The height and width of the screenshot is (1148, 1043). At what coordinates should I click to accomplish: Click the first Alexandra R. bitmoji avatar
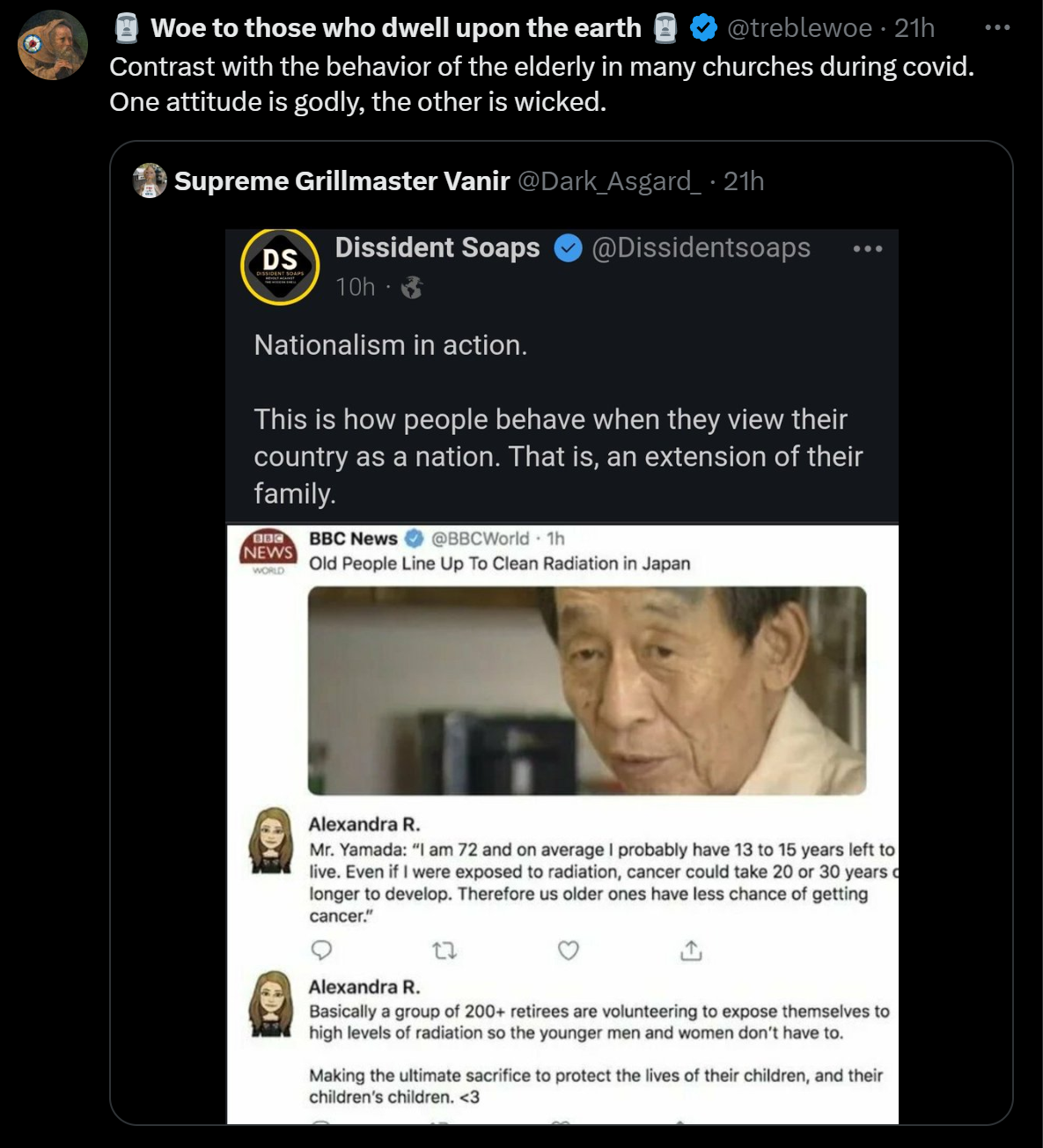click(271, 840)
